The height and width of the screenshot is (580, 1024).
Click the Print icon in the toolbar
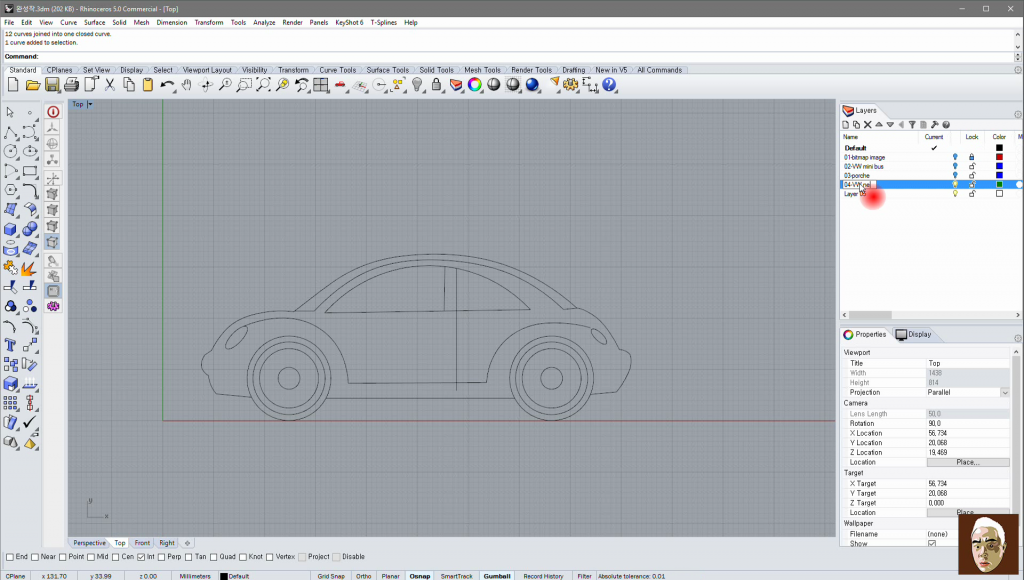[71, 85]
